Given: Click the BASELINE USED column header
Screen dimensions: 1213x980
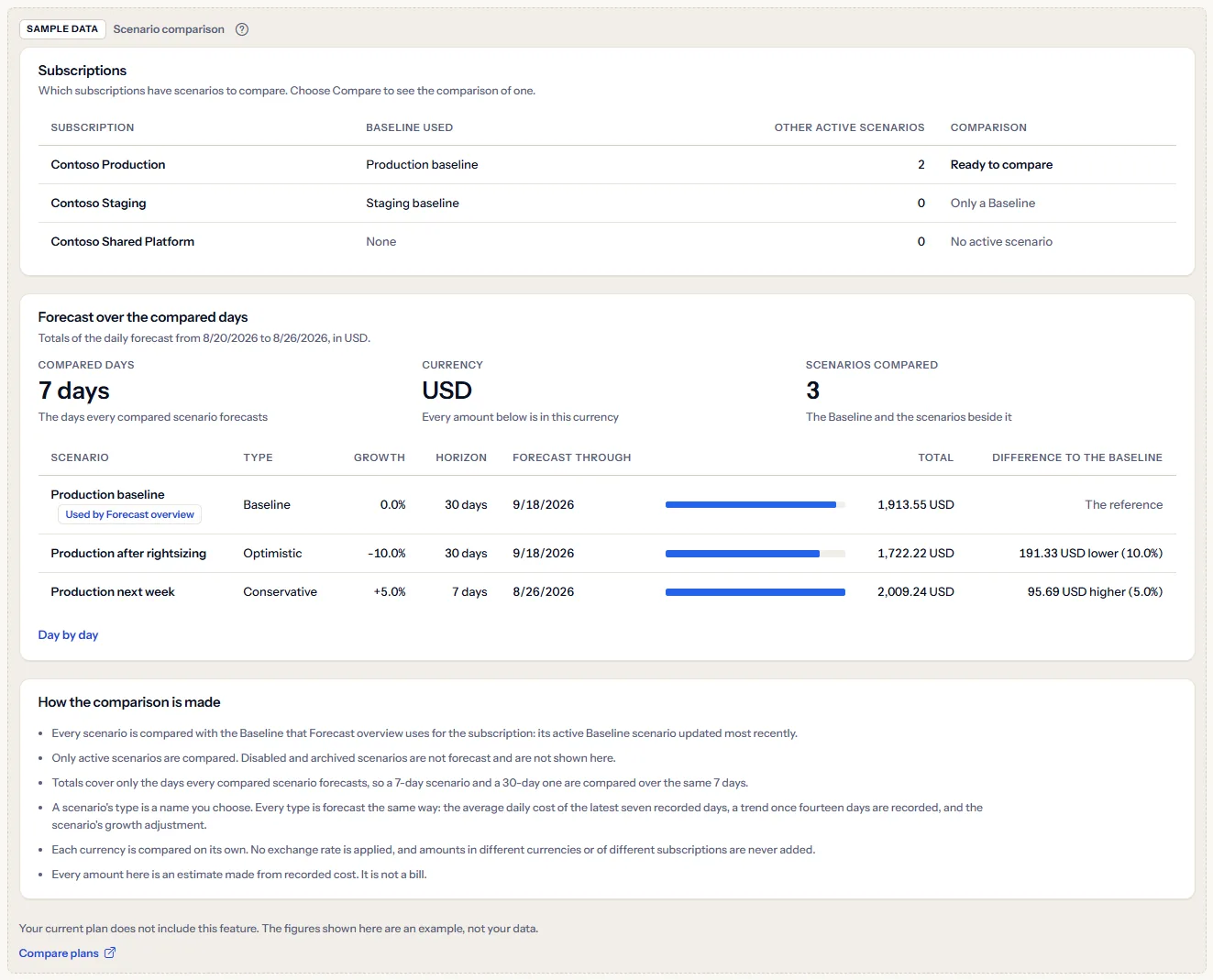Looking at the screenshot, I should click(x=409, y=127).
